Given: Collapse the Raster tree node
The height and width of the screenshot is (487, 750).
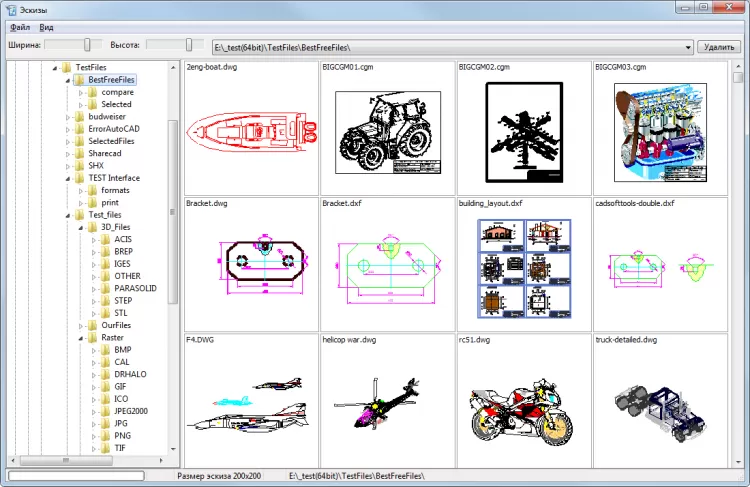Looking at the screenshot, I should click(81, 338).
